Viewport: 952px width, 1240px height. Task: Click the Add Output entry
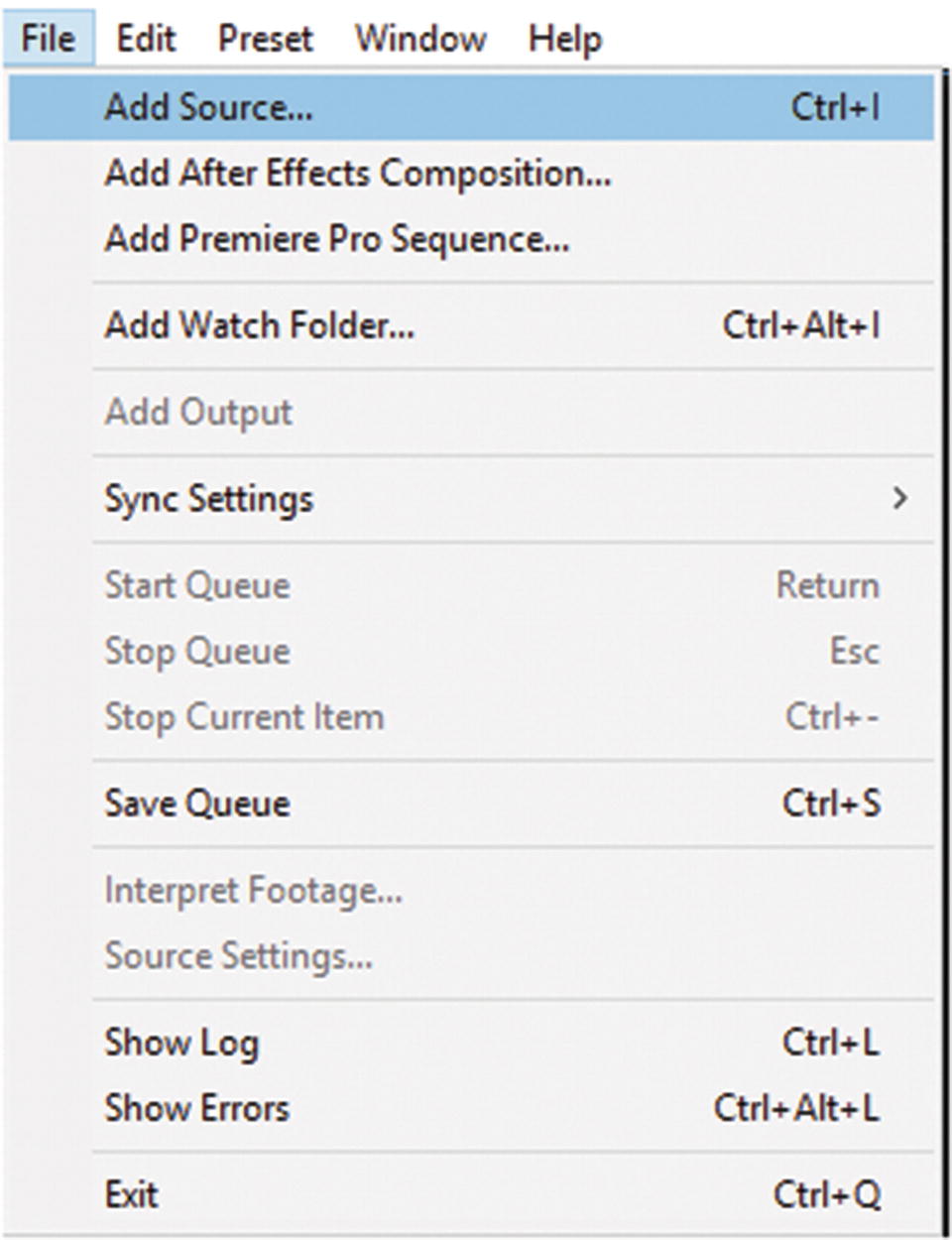click(x=198, y=412)
